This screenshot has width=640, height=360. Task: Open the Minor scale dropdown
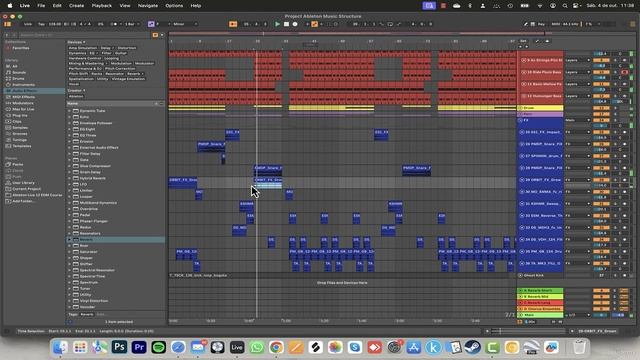pos(184,24)
